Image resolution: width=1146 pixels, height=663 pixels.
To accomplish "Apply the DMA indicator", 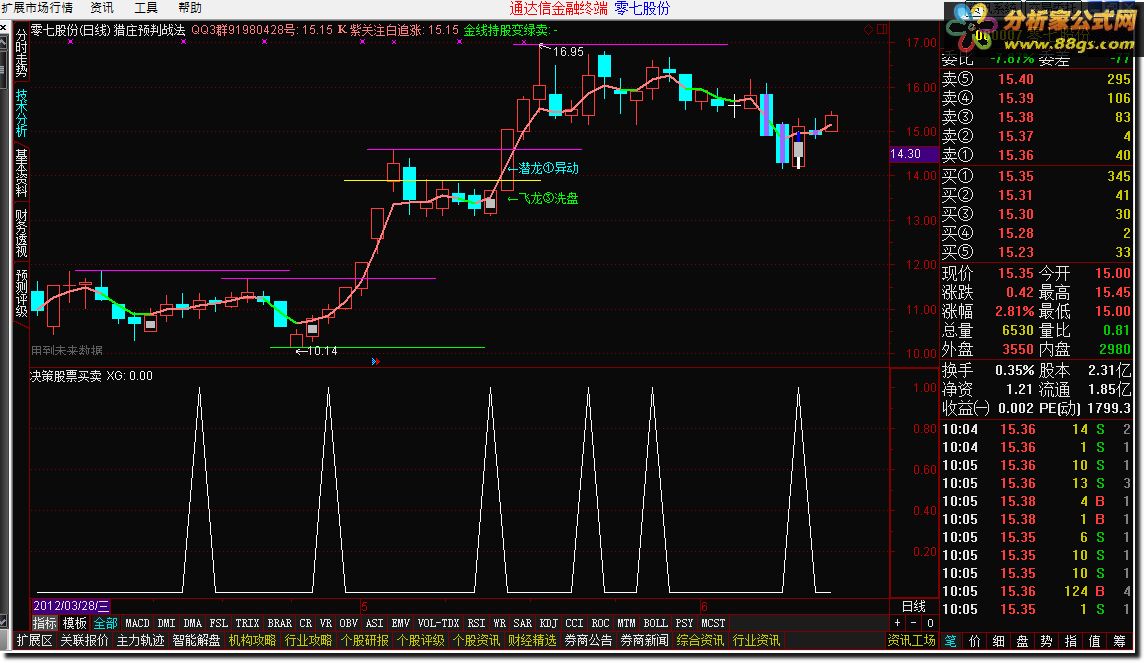I will tap(192, 623).
